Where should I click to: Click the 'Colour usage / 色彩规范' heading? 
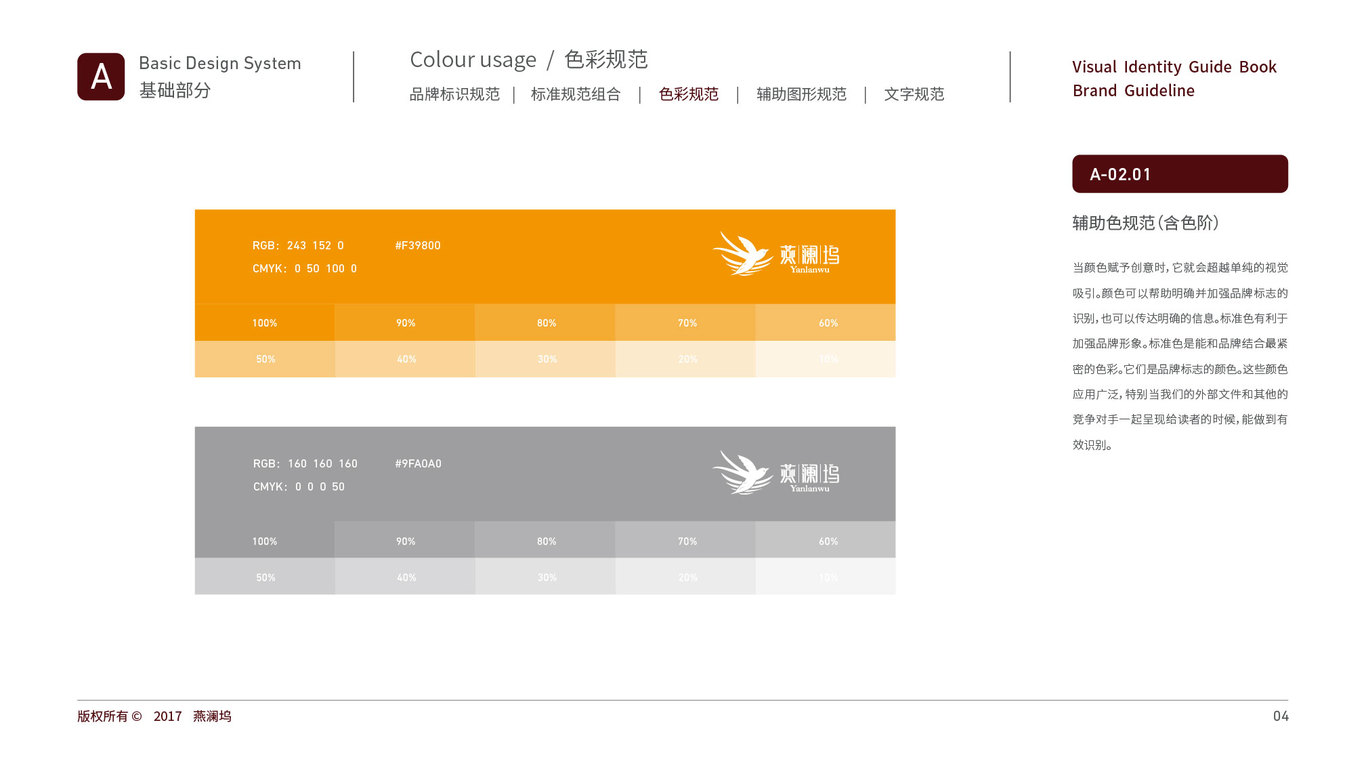pyautogui.click(x=529, y=60)
